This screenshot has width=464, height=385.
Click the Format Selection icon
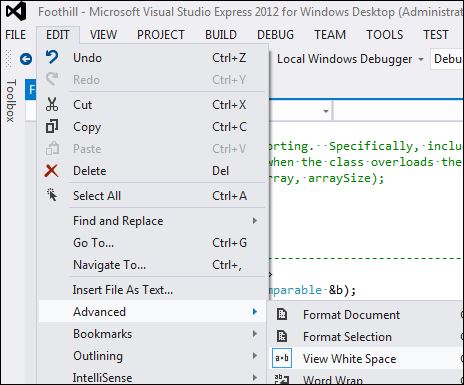click(282, 336)
